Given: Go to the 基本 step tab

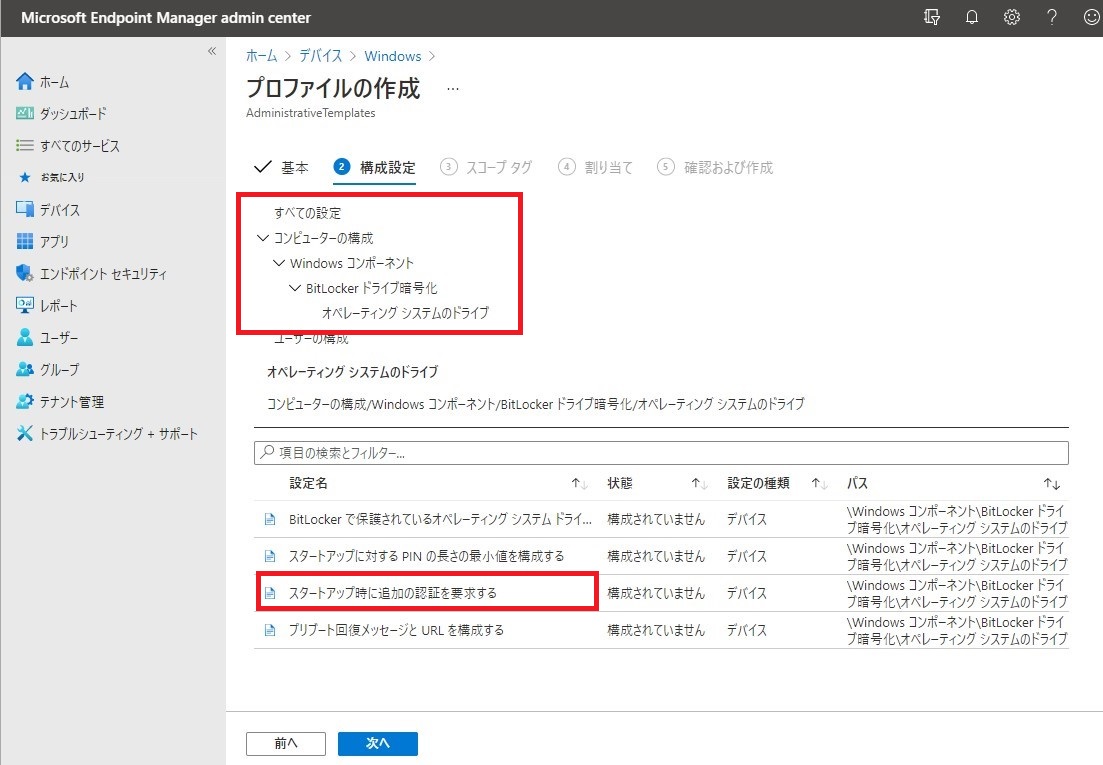Looking at the screenshot, I should click(x=281, y=167).
